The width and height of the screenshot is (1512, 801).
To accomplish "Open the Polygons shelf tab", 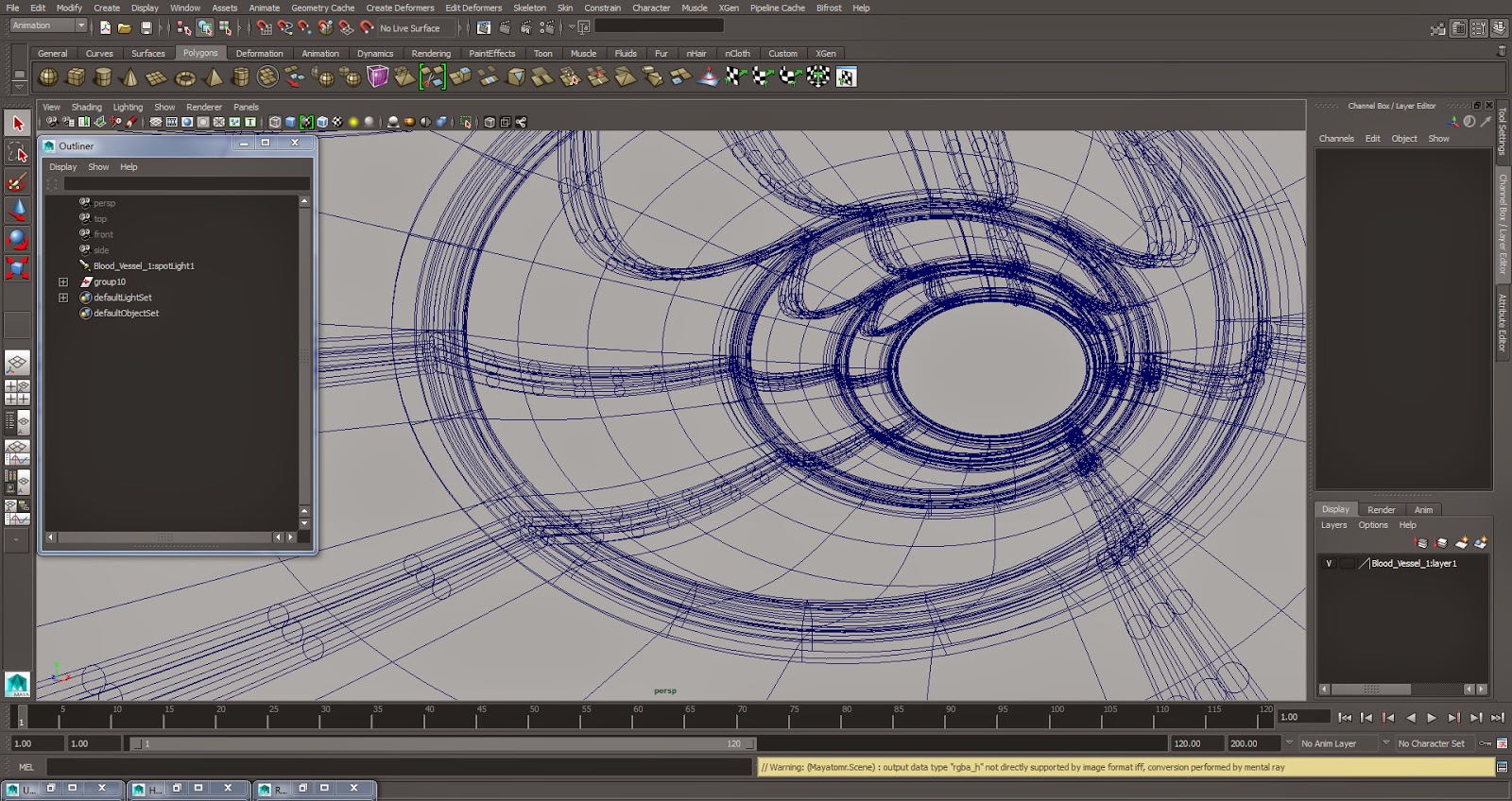I will coord(199,54).
